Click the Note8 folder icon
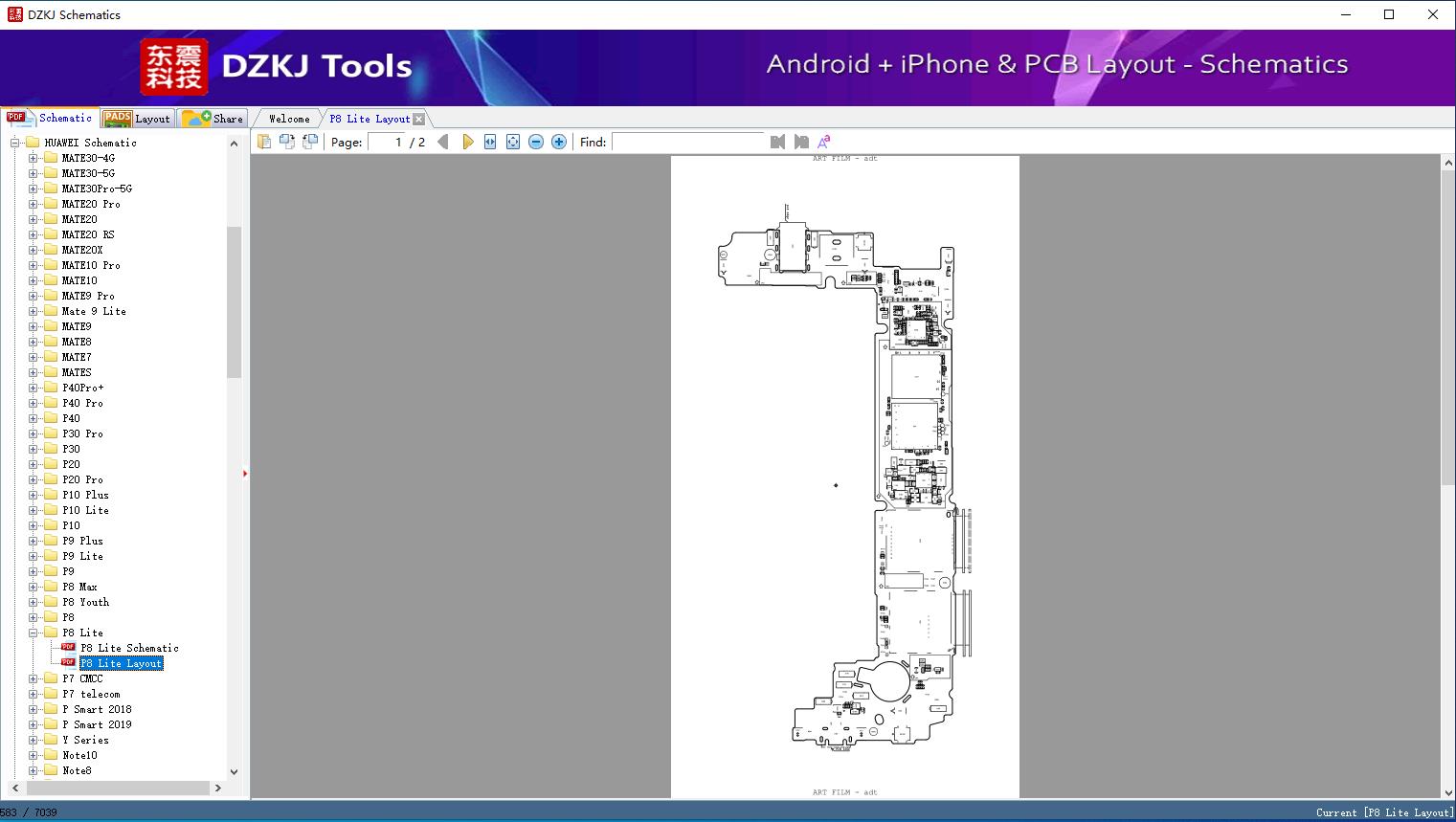 pyautogui.click(x=50, y=770)
